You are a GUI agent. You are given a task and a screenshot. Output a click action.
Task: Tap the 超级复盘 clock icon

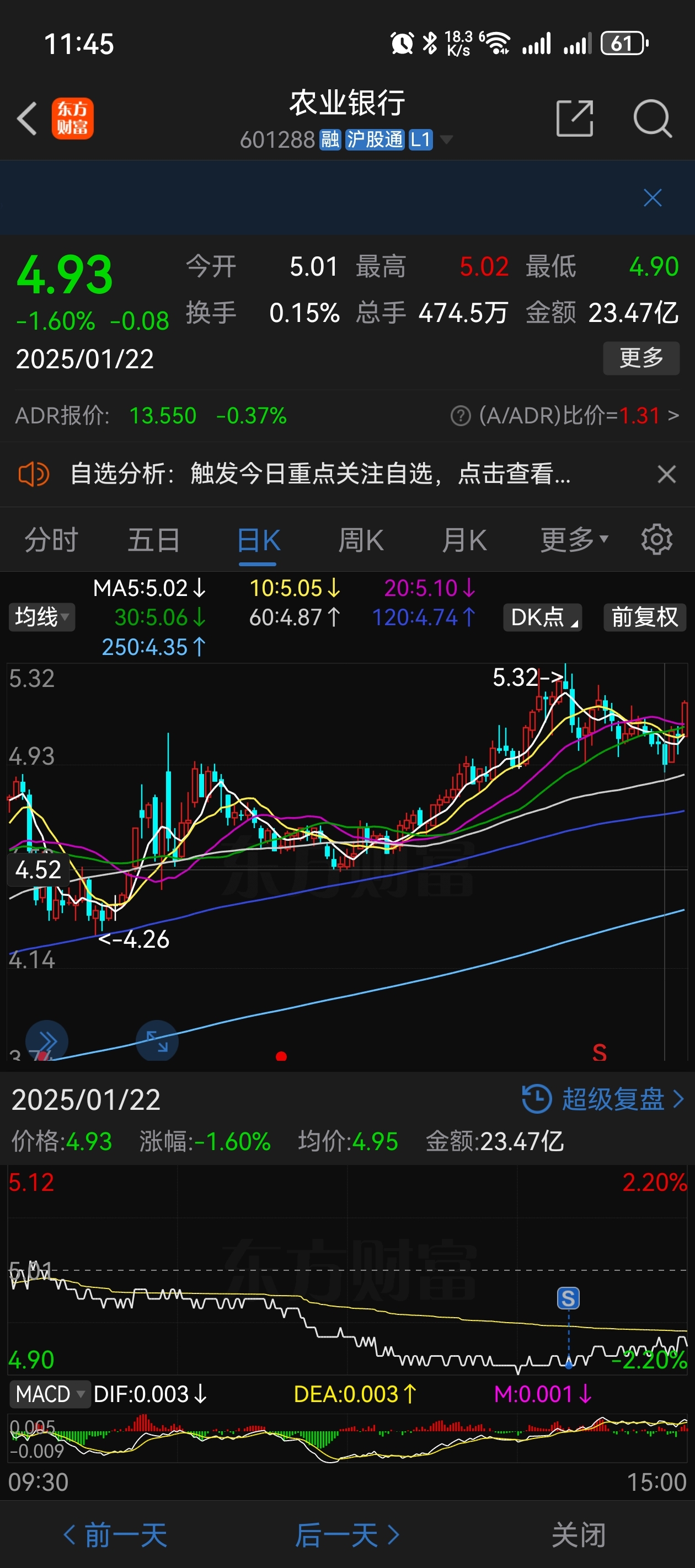pos(537,1099)
